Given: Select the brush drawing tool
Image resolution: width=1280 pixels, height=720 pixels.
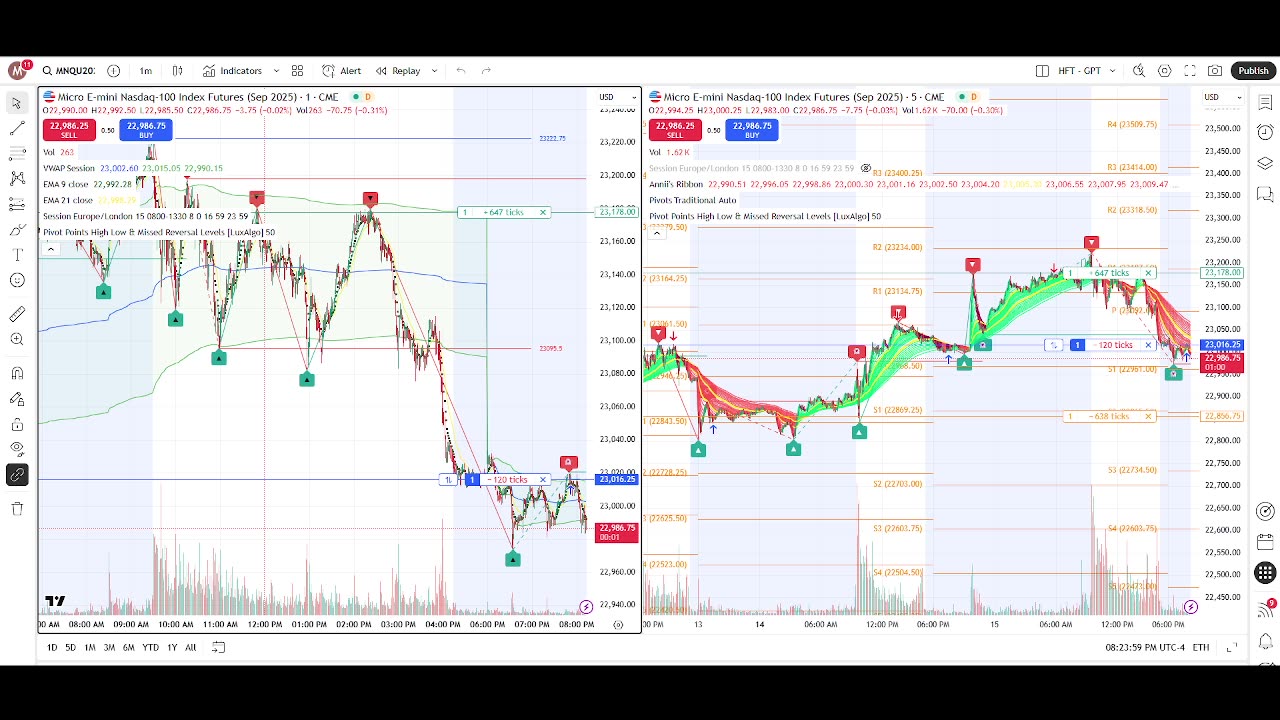Looking at the screenshot, I should pos(17,230).
